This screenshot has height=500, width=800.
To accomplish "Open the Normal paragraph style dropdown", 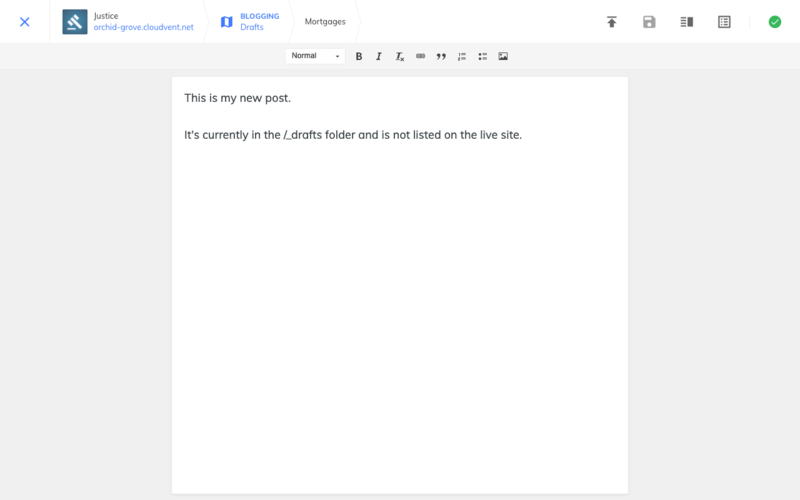I will click(315, 56).
